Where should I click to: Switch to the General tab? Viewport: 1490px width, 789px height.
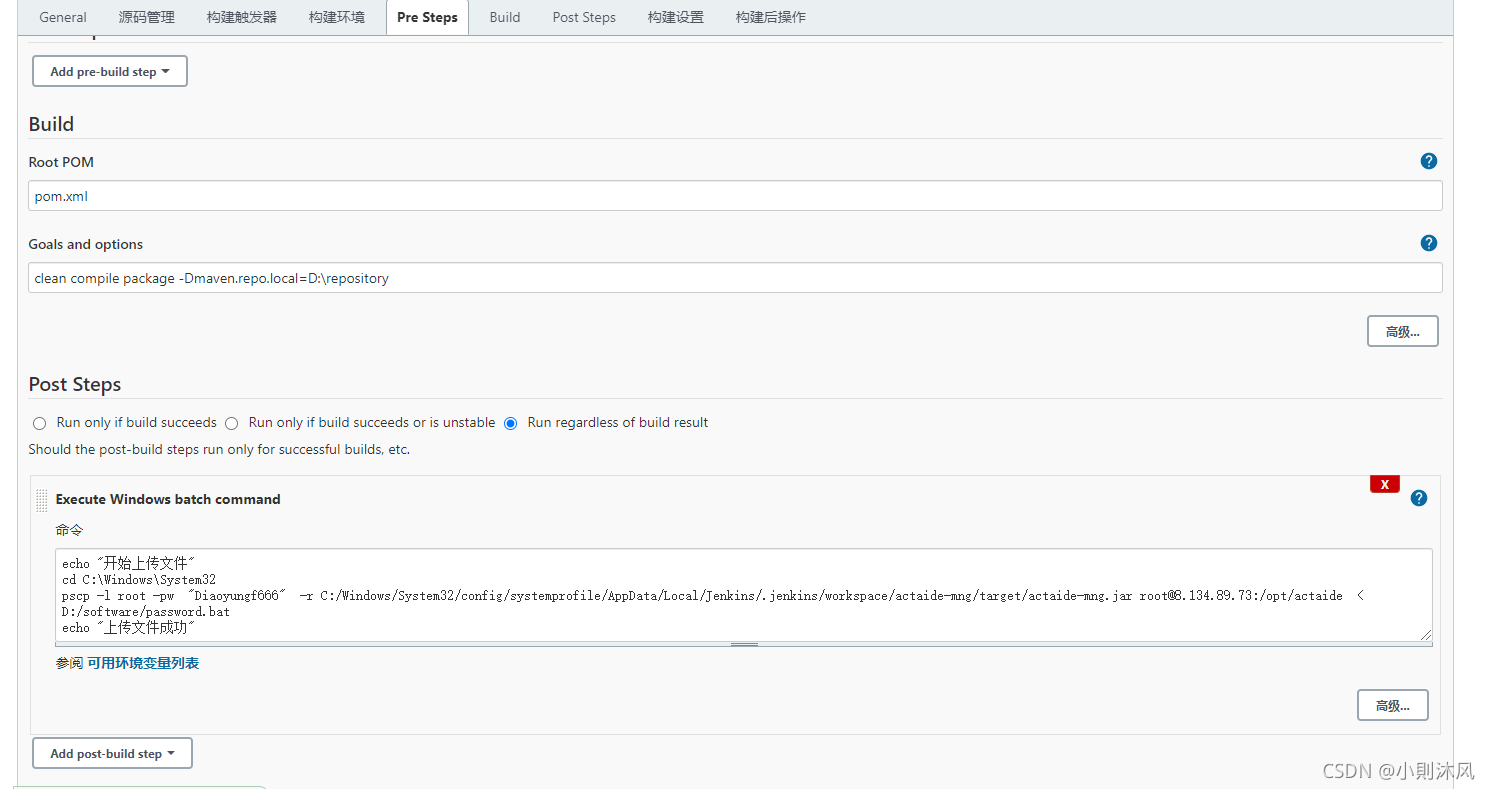63,17
